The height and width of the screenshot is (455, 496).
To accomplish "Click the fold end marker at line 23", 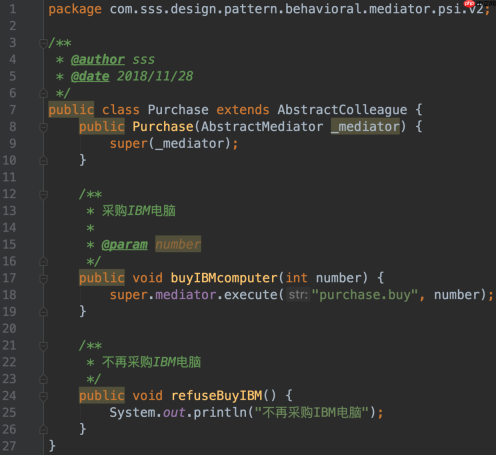I will click(43, 379).
